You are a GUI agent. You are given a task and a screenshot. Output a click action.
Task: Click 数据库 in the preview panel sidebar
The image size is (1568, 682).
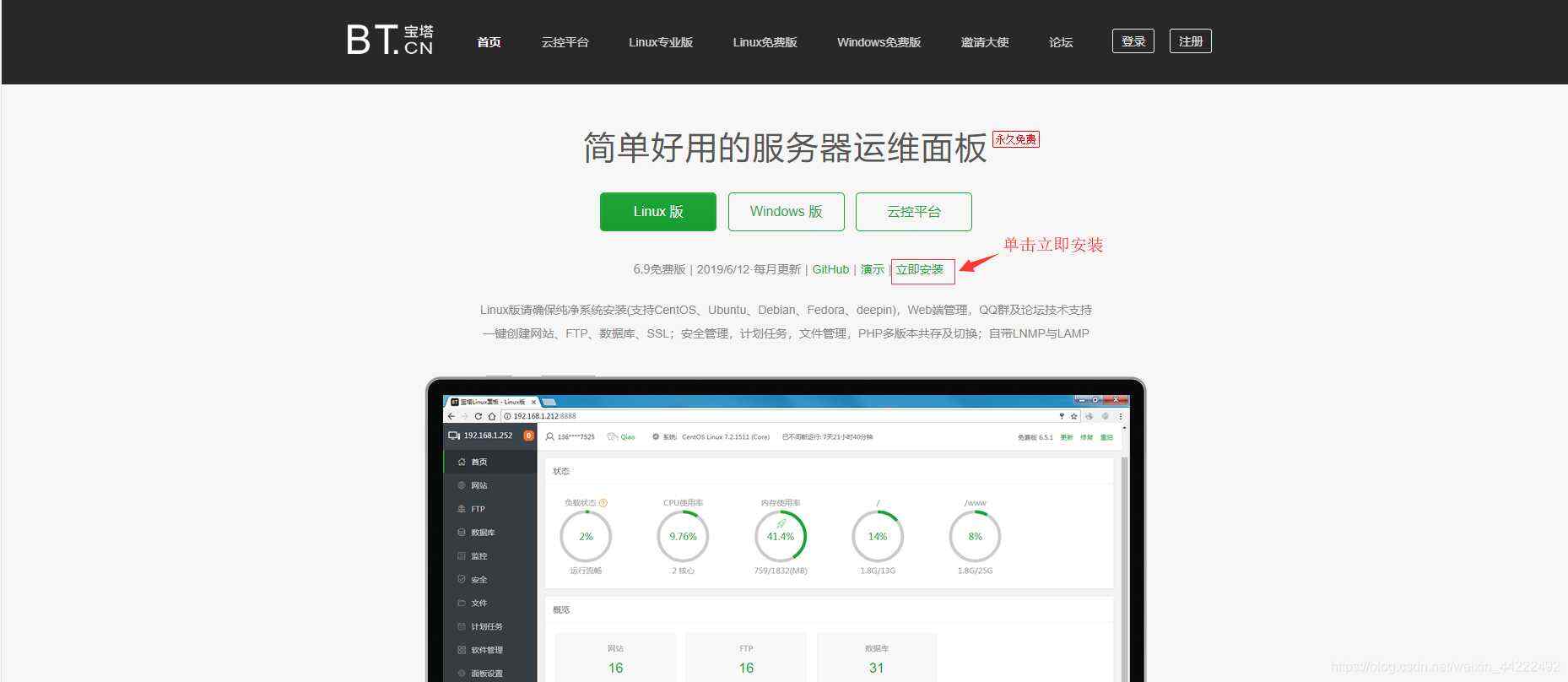[x=483, y=533]
